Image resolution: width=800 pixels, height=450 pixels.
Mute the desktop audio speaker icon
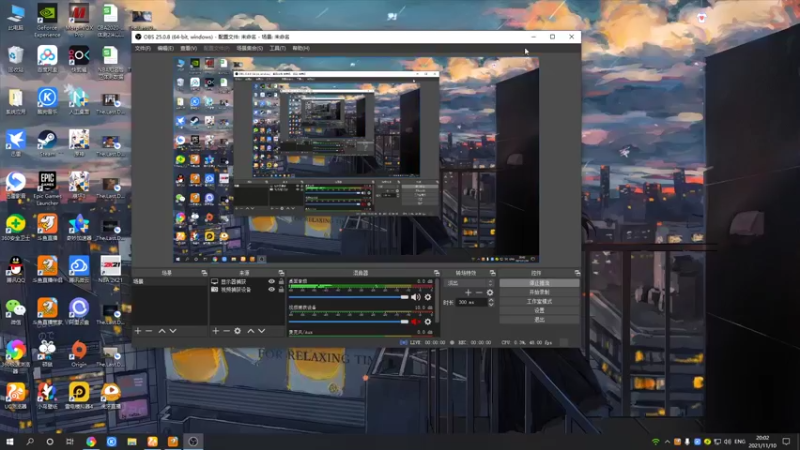[x=416, y=297]
